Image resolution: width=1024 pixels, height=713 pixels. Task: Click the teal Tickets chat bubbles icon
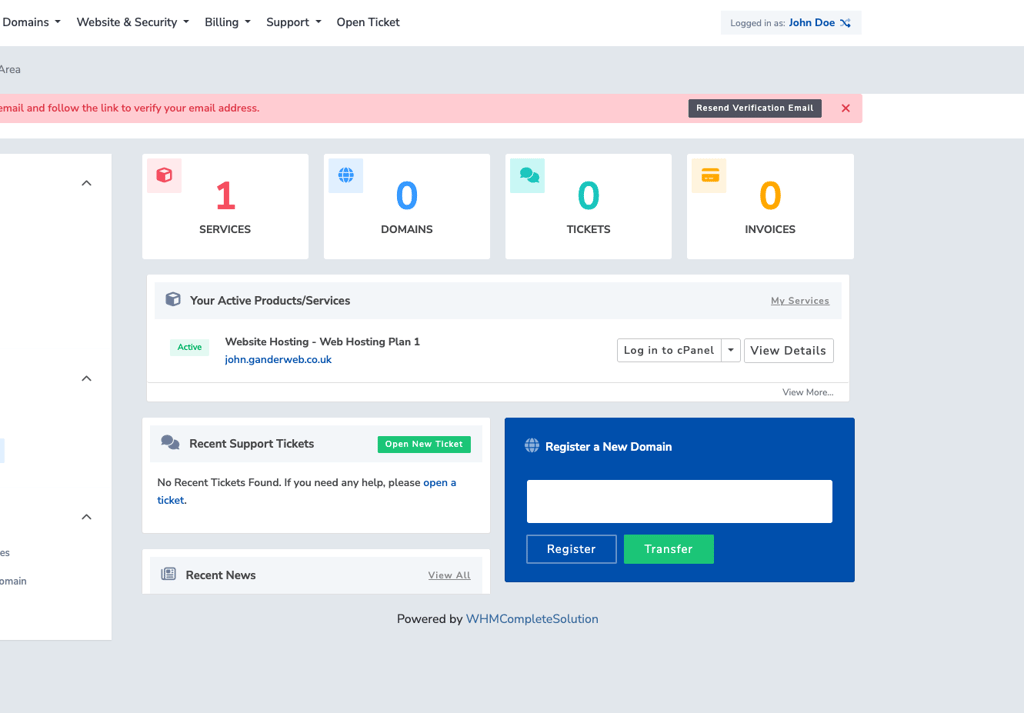(529, 175)
